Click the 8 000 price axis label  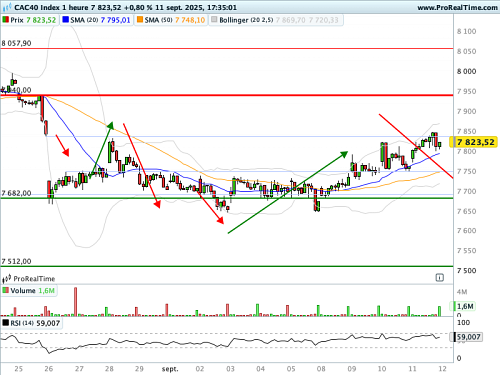point(466,71)
